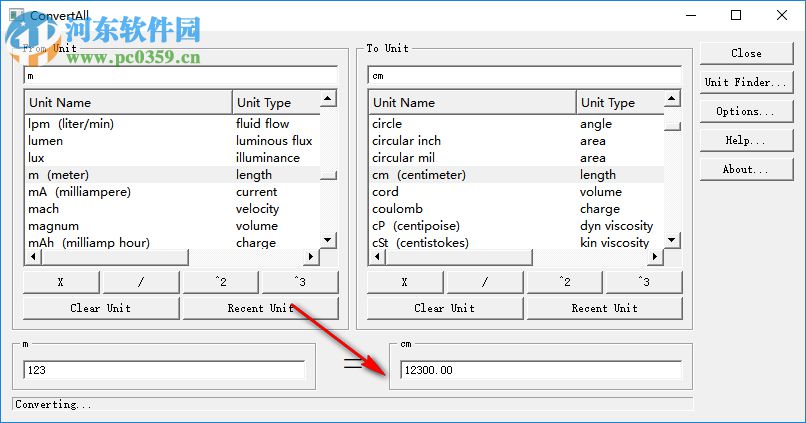Viewport: 806px width, 423px height.
Task: Click the down arrow of To Unit list scrollbar
Action: coord(672,240)
